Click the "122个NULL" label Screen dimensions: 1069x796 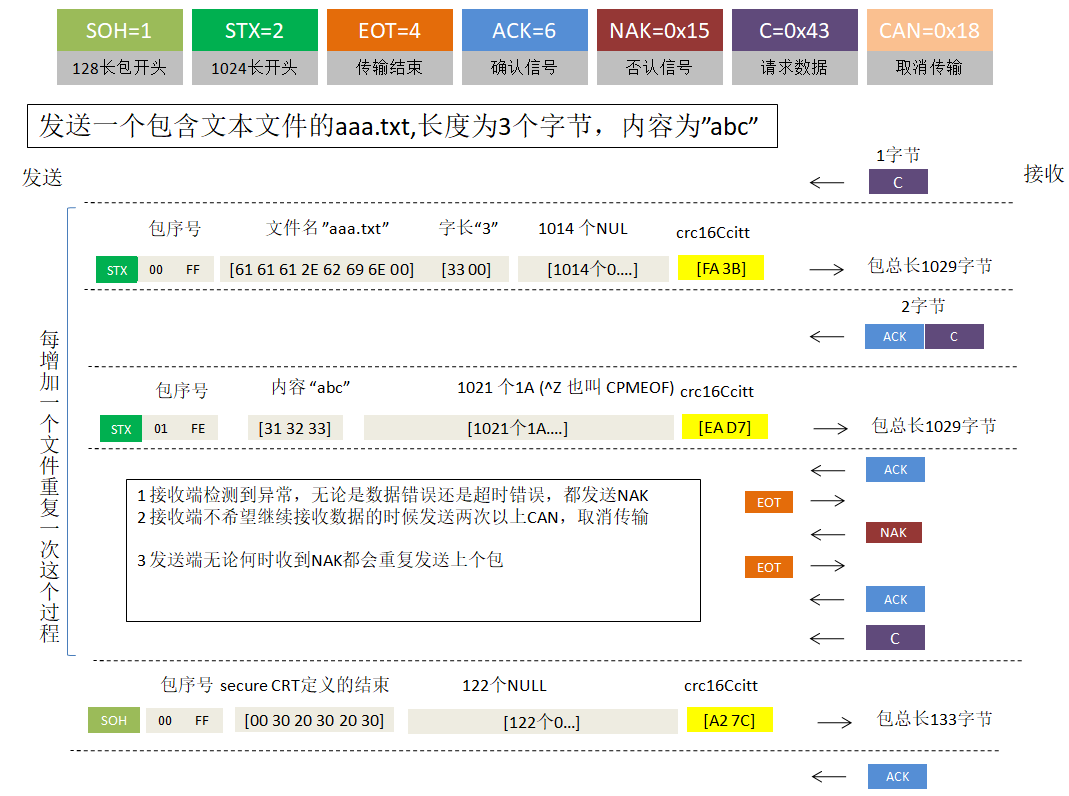click(x=505, y=686)
